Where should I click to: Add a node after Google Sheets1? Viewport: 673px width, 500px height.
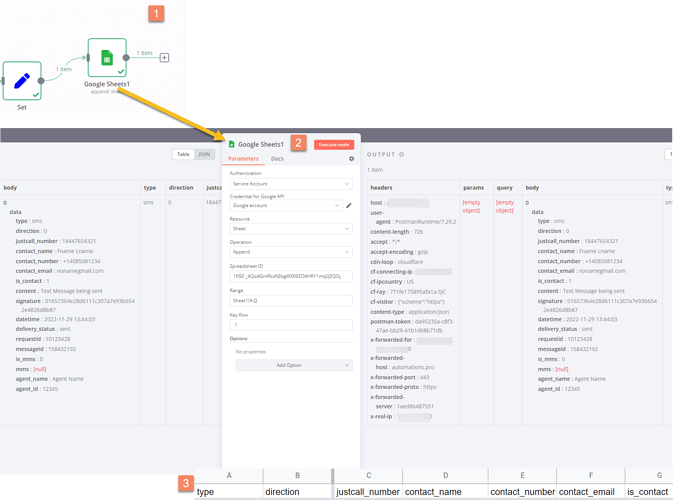pyautogui.click(x=164, y=58)
